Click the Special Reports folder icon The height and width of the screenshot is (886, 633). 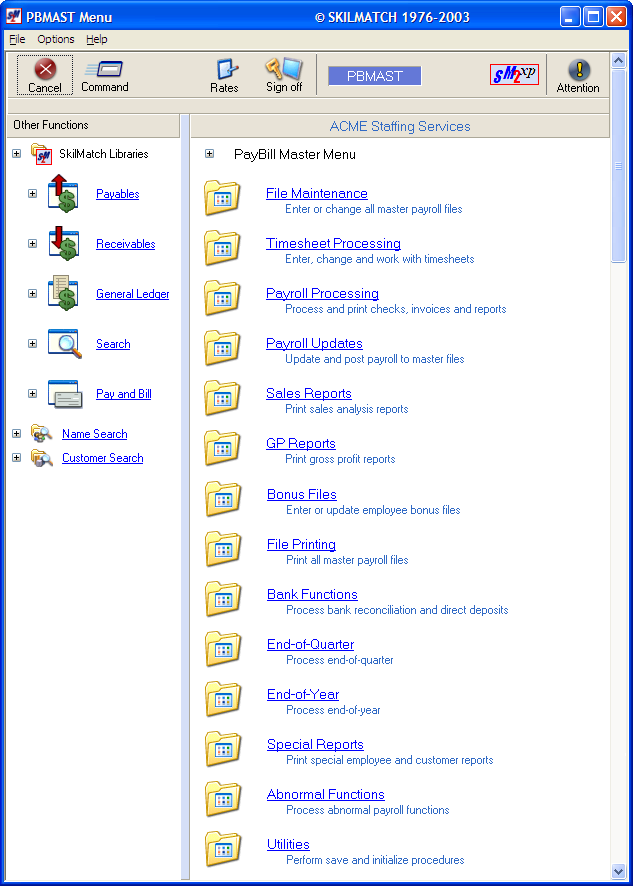(223, 749)
